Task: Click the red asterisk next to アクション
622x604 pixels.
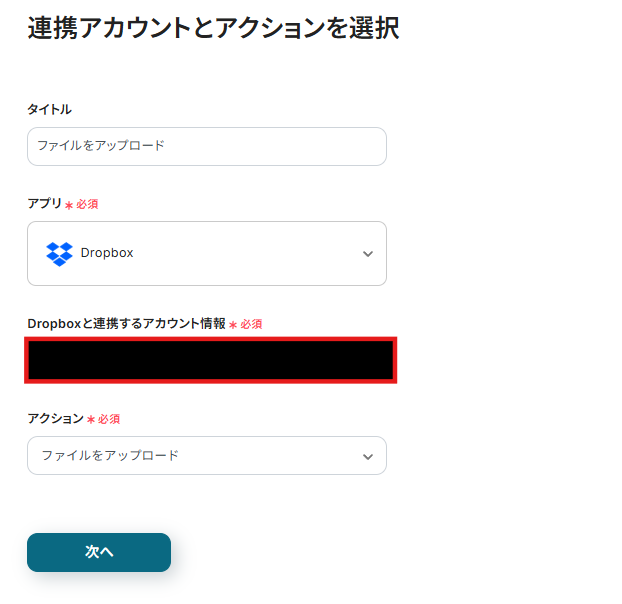Action: coord(91,419)
